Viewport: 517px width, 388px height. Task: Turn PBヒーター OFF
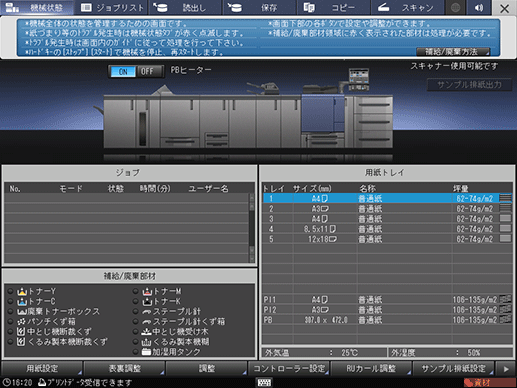tap(147, 71)
